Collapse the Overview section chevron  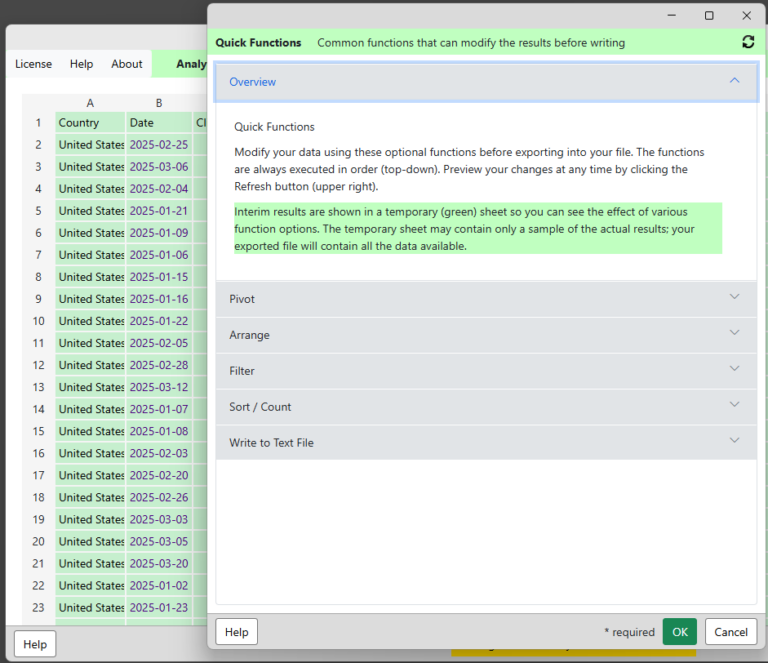(x=734, y=81)
